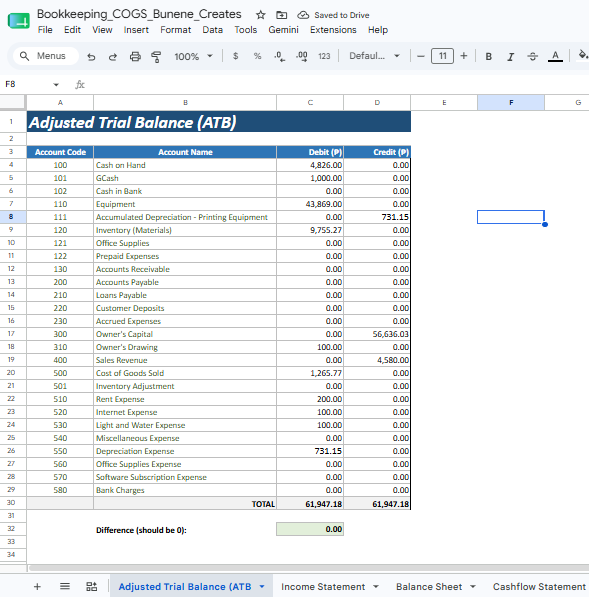The height and width of the screenshot is (597, 589).
Task: Switch to the Cashflow Statement tab
Action: click(x=539, y=587)
